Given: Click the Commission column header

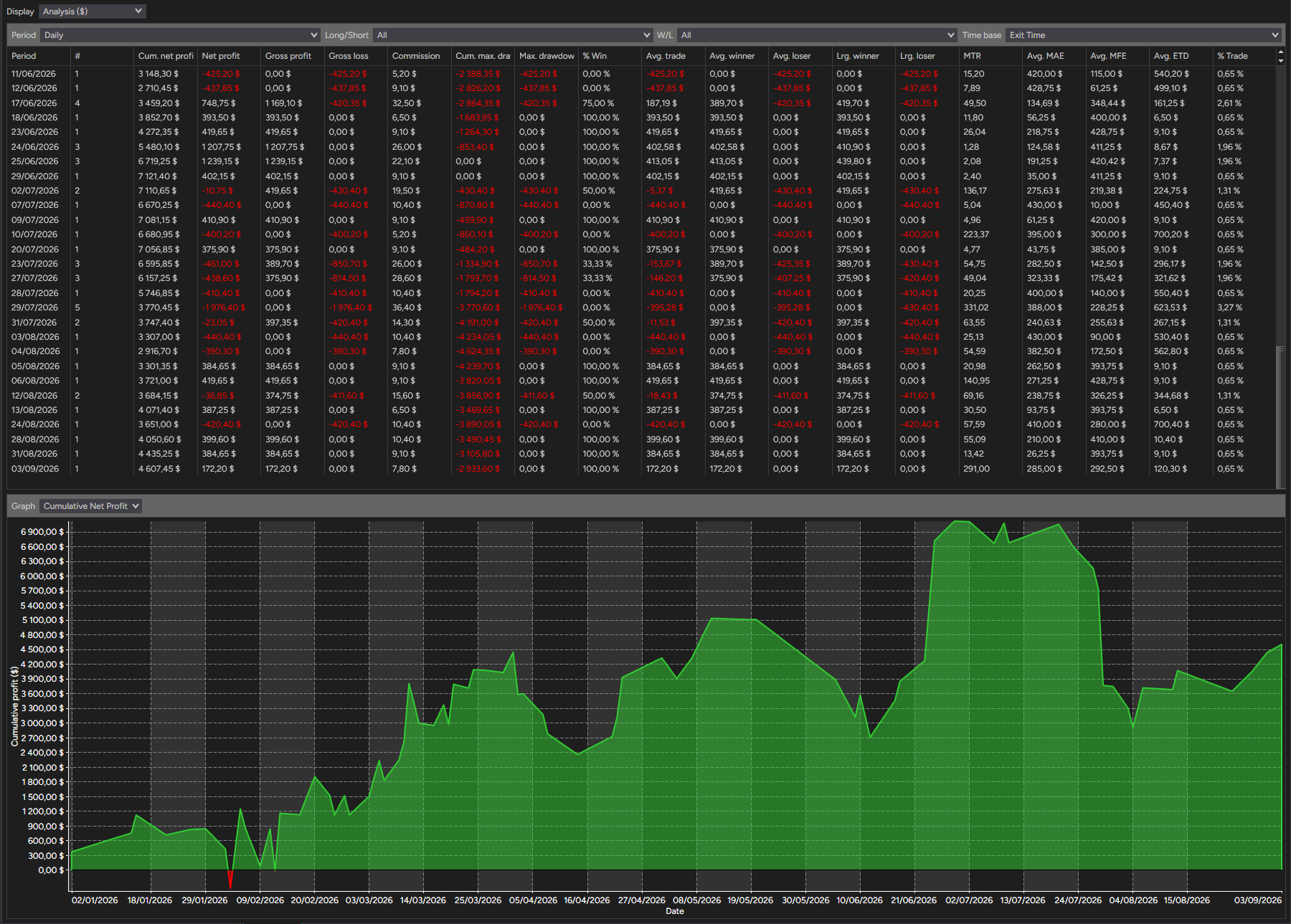Looking at the screenshot, I should pos(420,56).
